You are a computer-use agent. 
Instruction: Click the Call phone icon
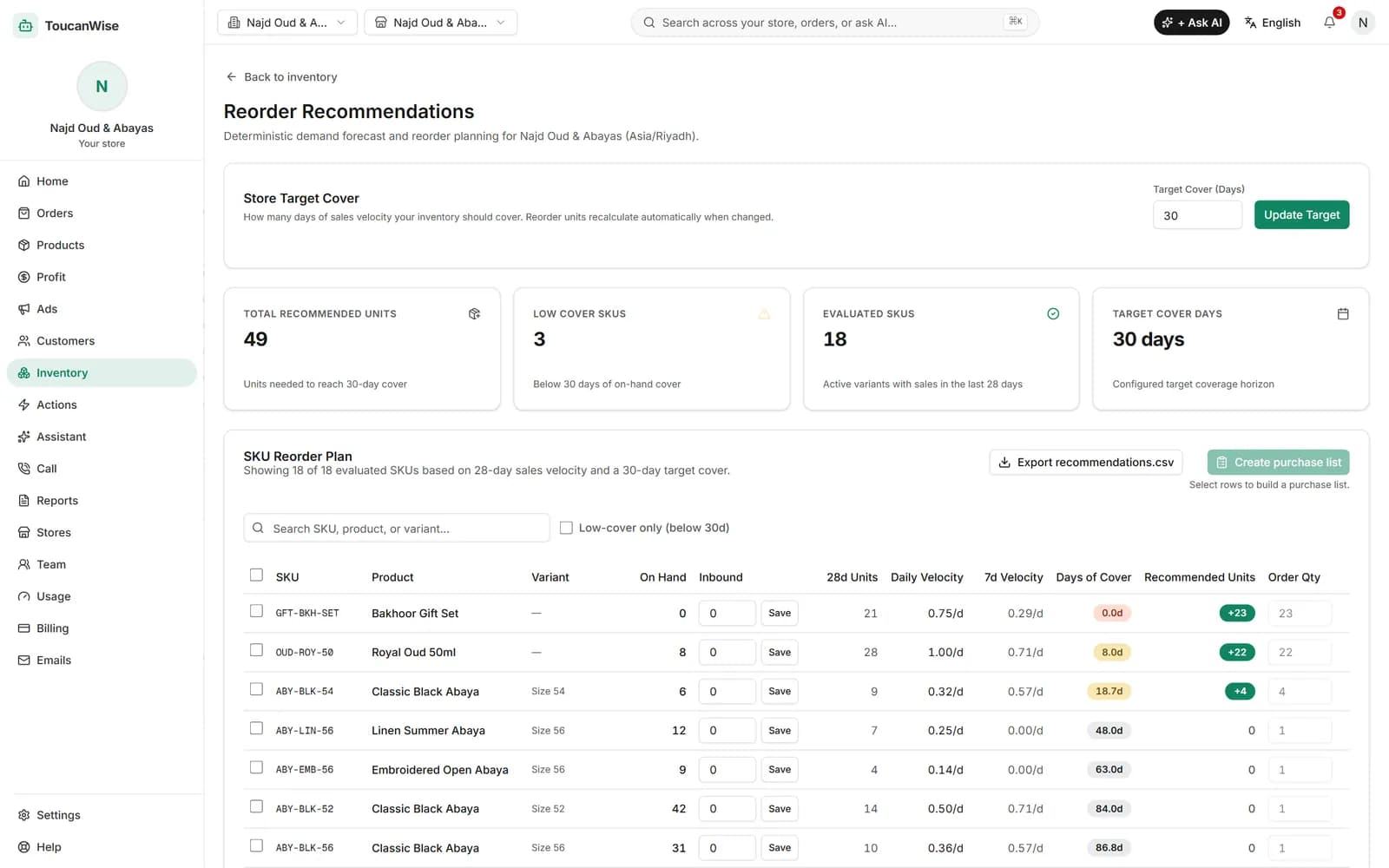click(x=24, y=469)
